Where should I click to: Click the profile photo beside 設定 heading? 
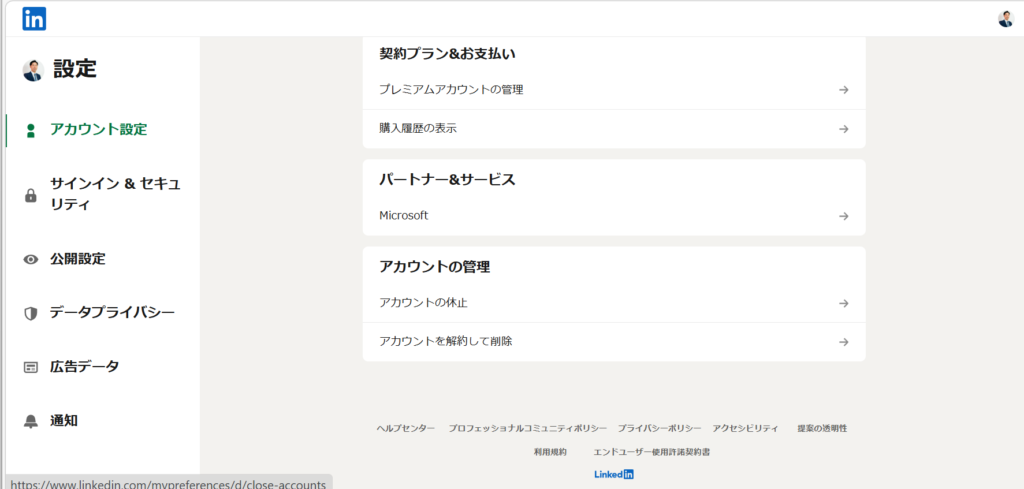coord(33,70)
